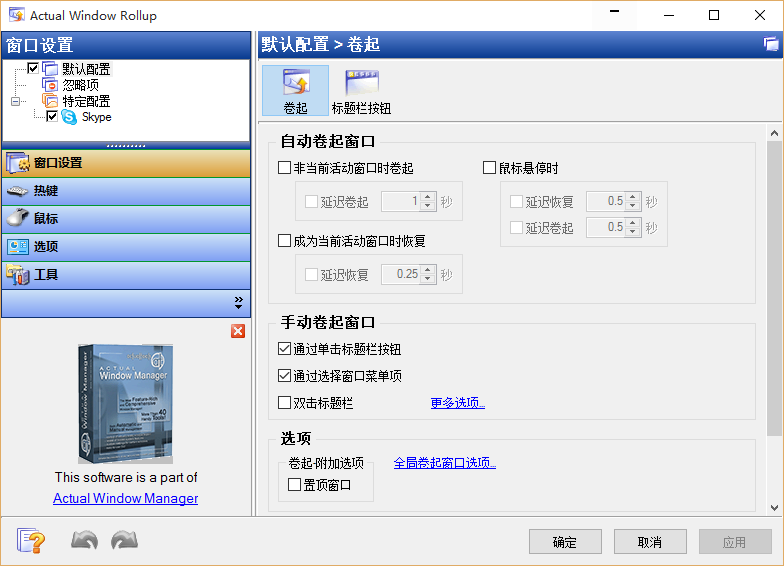Open the 热键 sidebar section
The width and height of the screenshot is (784, 566).
46,191
